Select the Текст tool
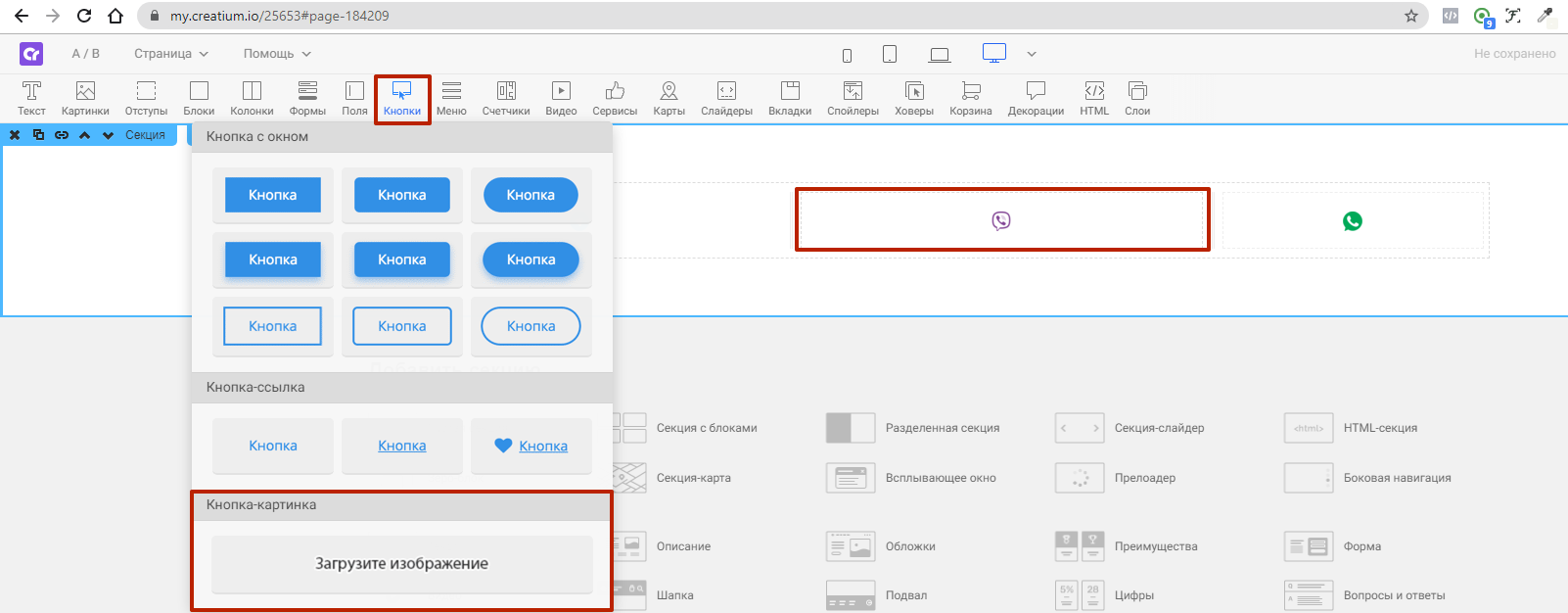 pyautogui.click(x=31, y=99)
